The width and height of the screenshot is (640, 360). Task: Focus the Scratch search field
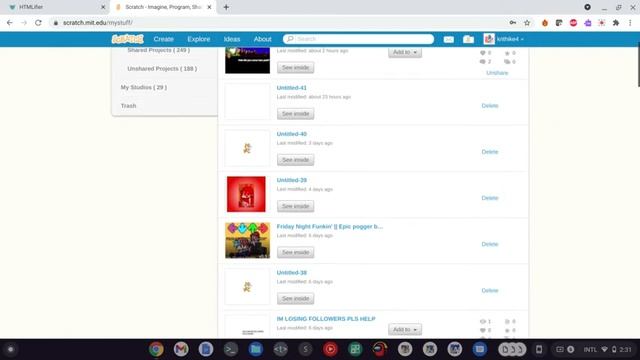tap(358, 39)
